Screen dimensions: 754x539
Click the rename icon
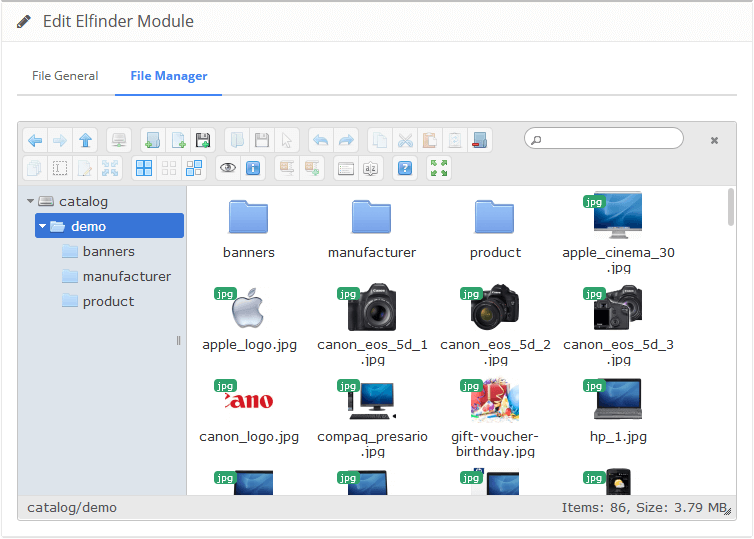[x=60, y=168]
